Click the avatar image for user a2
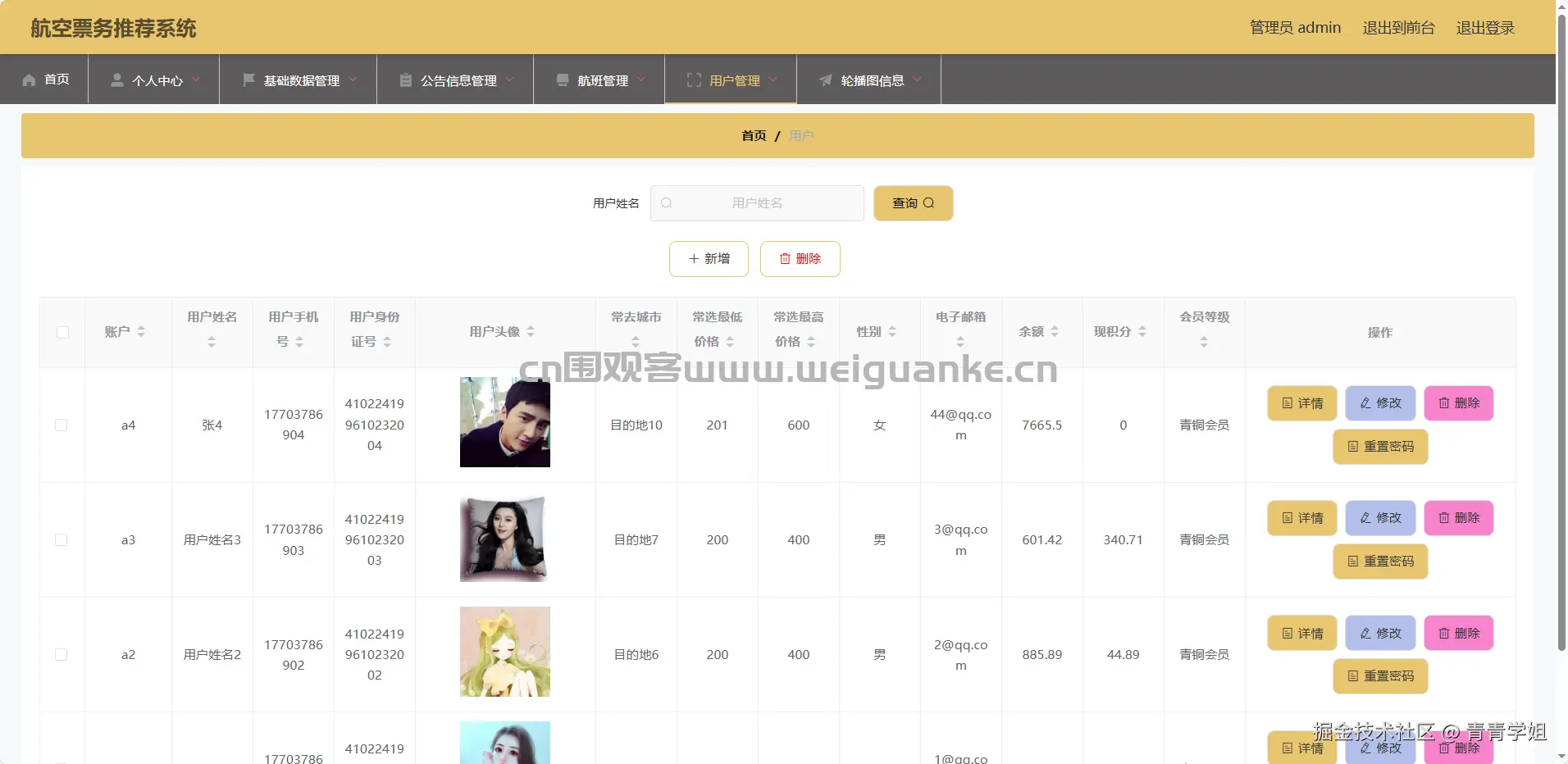This screenshot has height=764, width=1568. click(505, 652)
